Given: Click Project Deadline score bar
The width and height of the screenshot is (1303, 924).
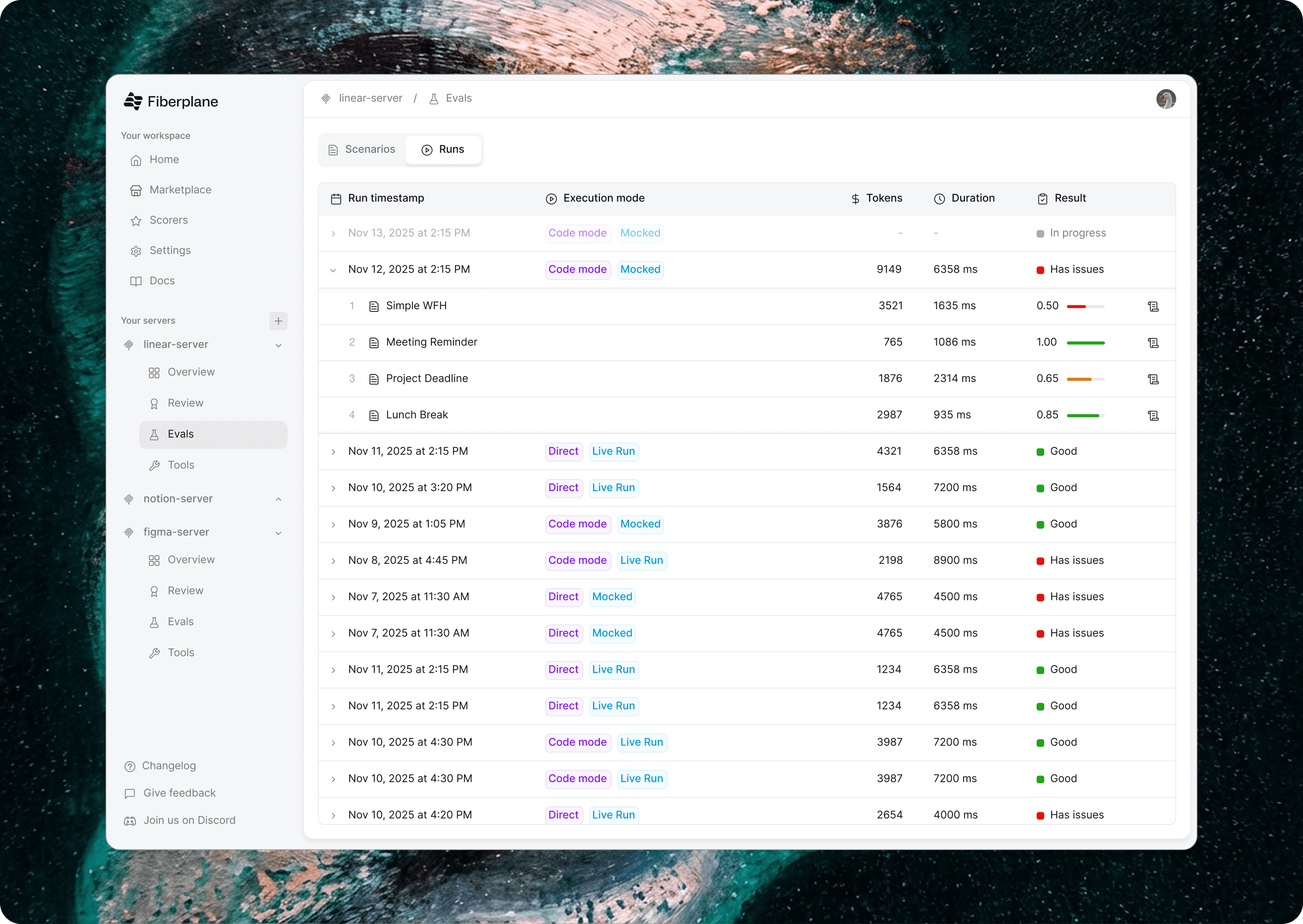Looking at the screenshot, I should click(x=1085, y=379).
